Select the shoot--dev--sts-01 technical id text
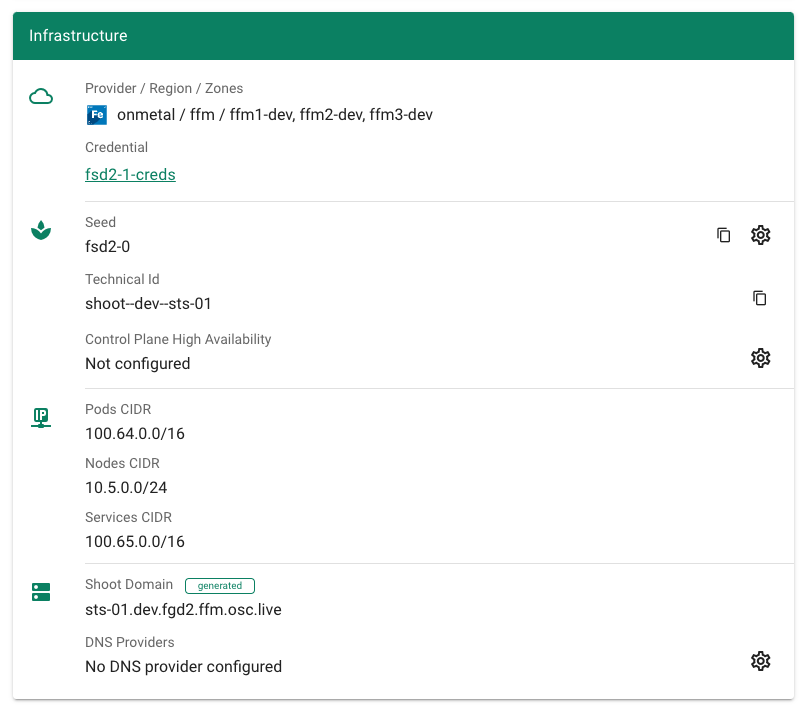The width and height of the screenshot is (808, 708). [148, 303]
